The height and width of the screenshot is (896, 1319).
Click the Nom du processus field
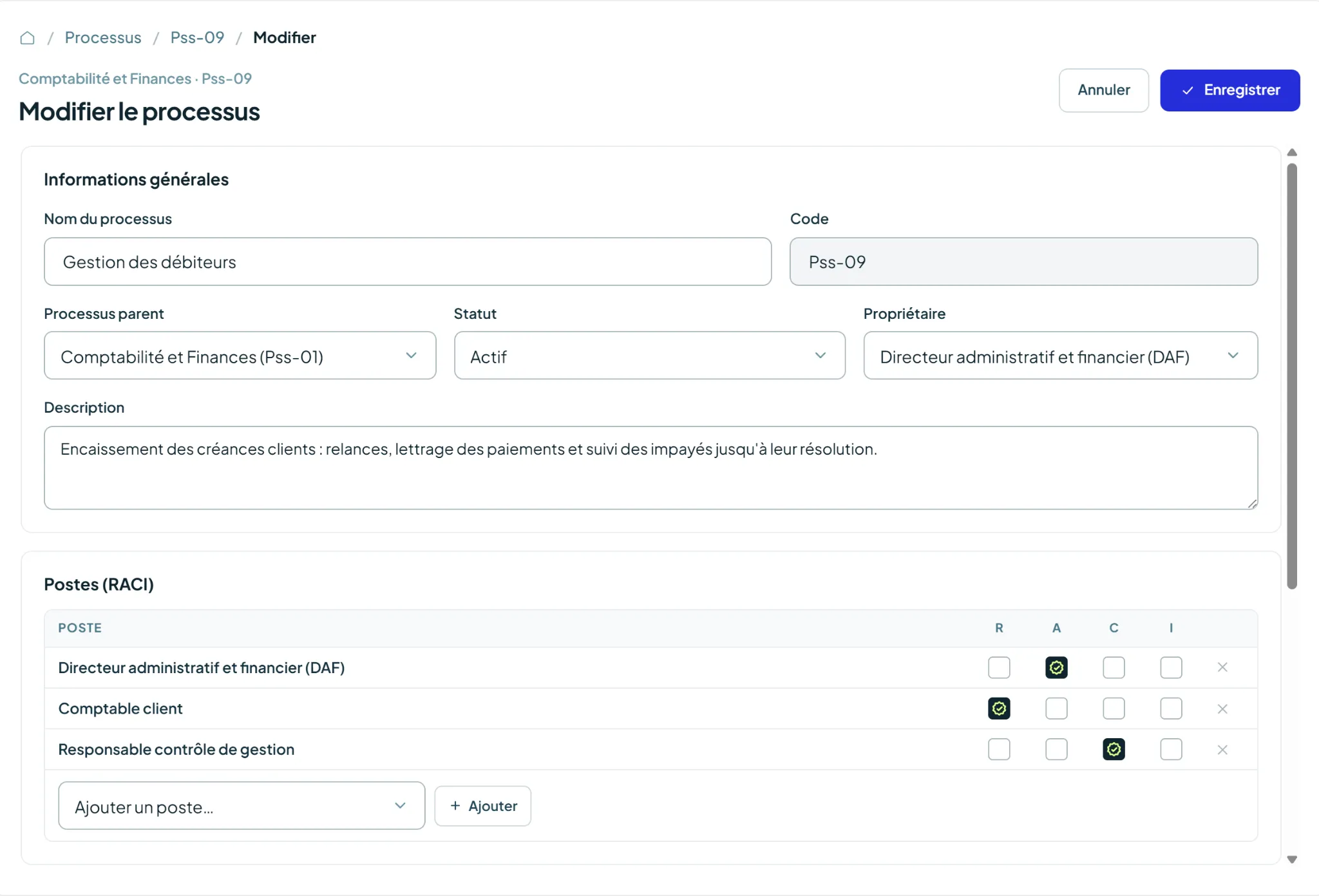pos(408,262)
